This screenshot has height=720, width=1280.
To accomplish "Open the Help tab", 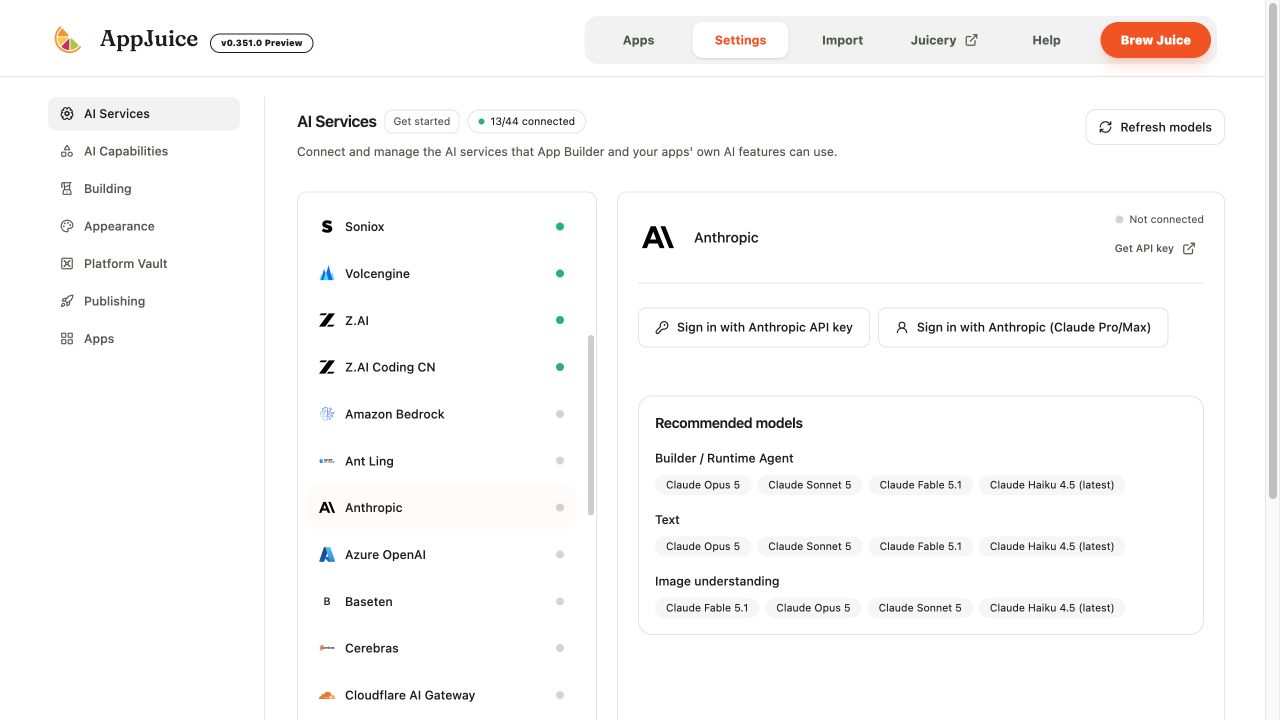I will (x=1046, y=40).
